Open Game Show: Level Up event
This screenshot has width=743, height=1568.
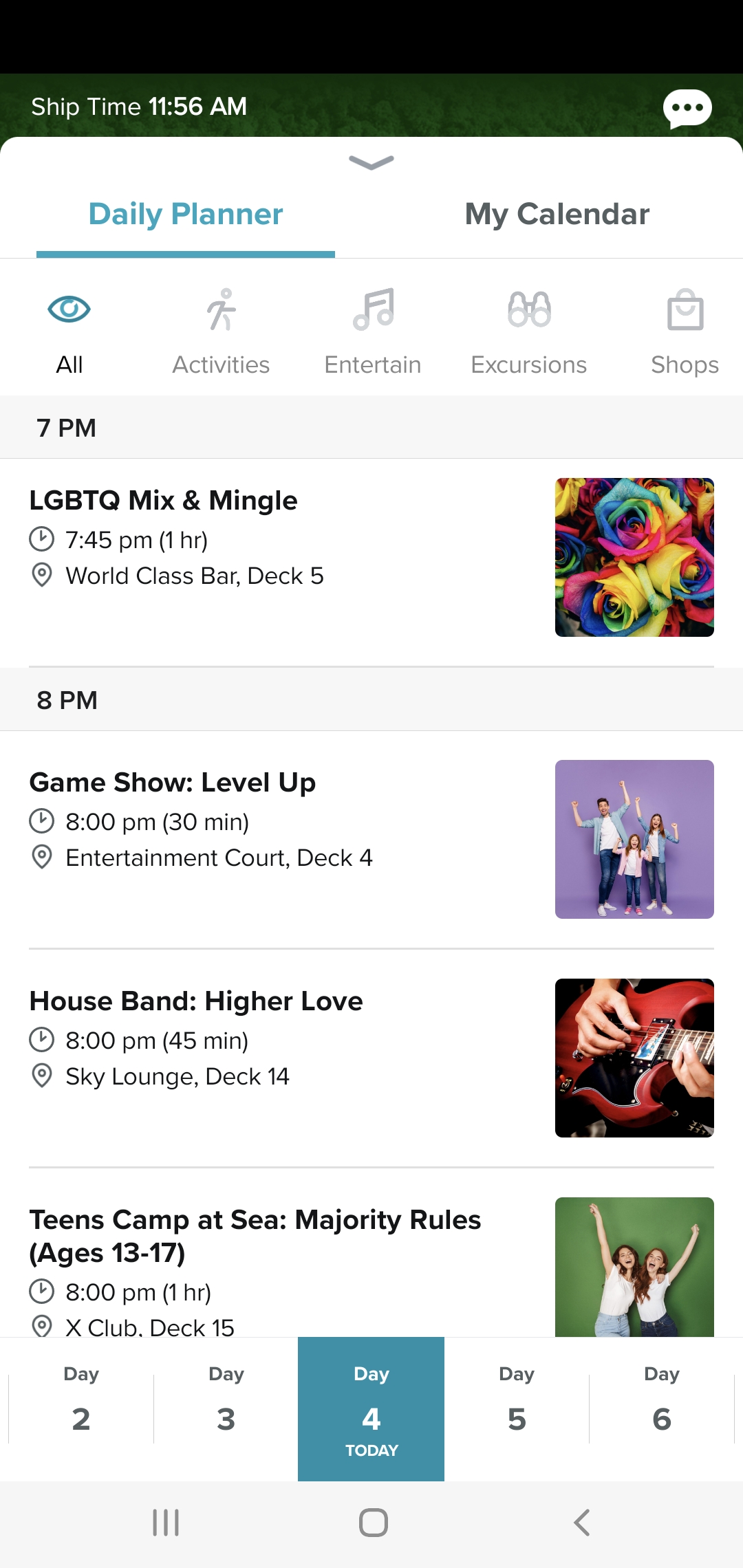click(173, 783)
